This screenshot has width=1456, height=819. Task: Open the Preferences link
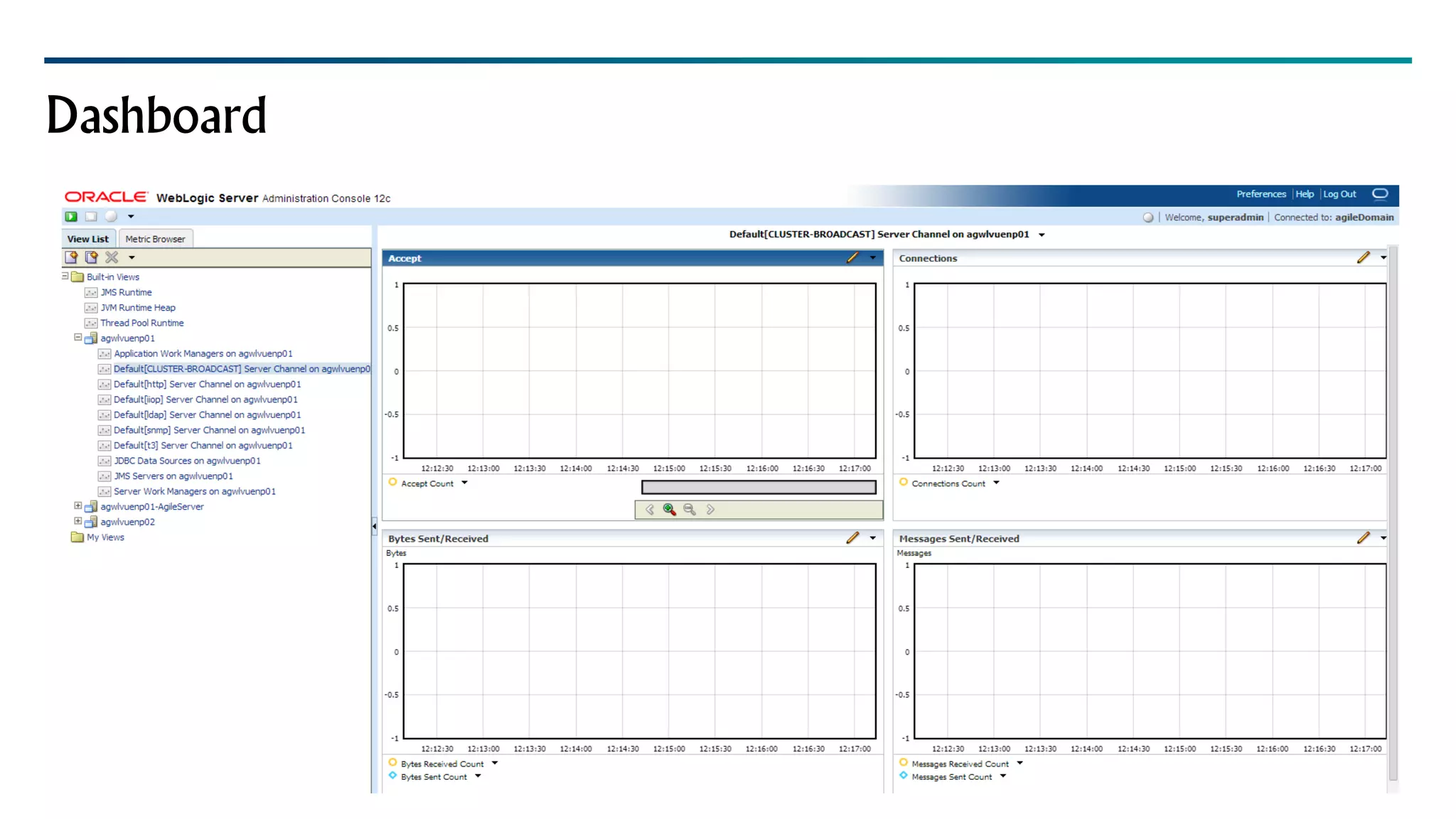[x=1260, y=194]
